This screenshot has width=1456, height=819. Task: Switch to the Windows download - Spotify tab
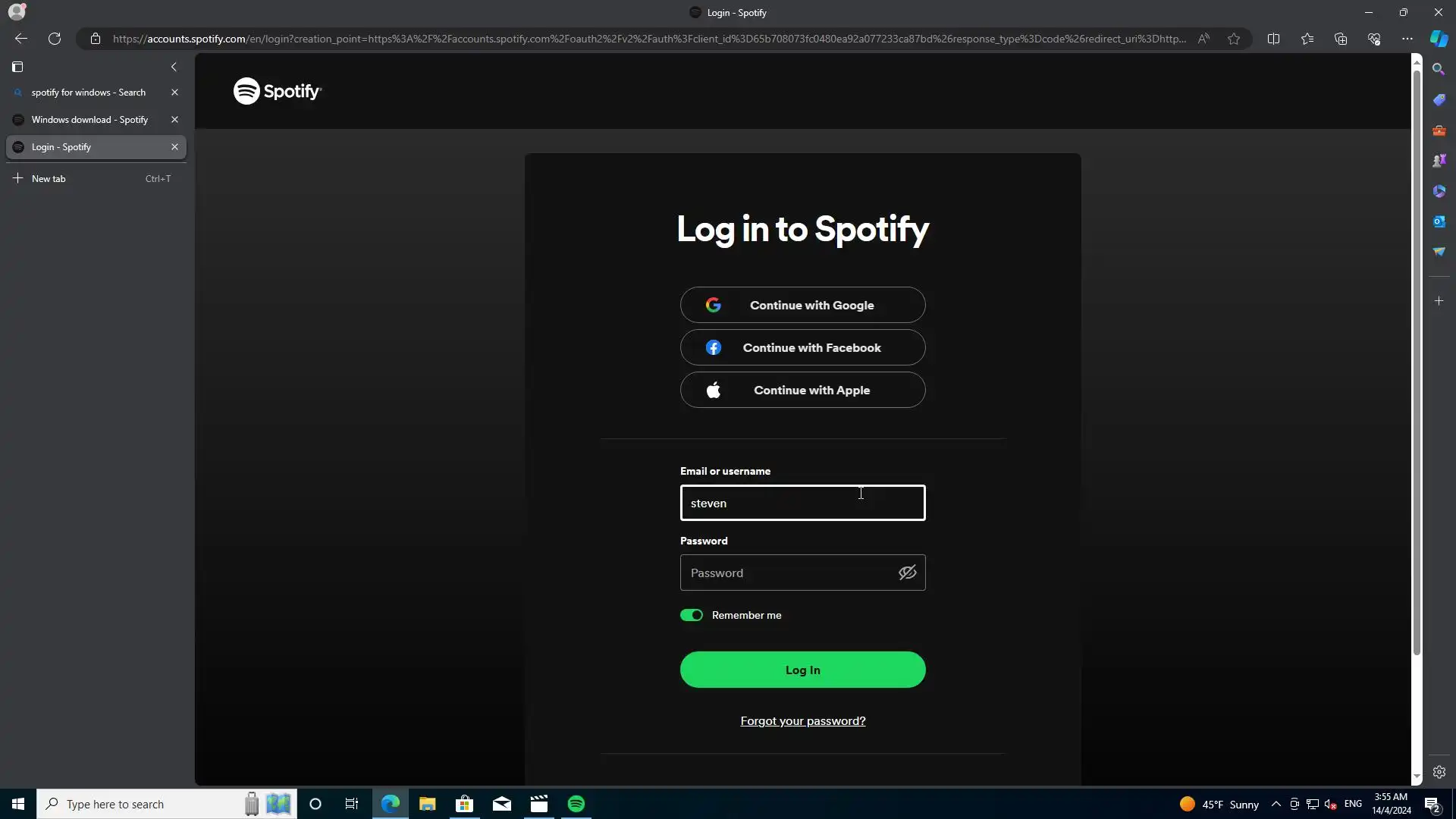coord(89,120)
